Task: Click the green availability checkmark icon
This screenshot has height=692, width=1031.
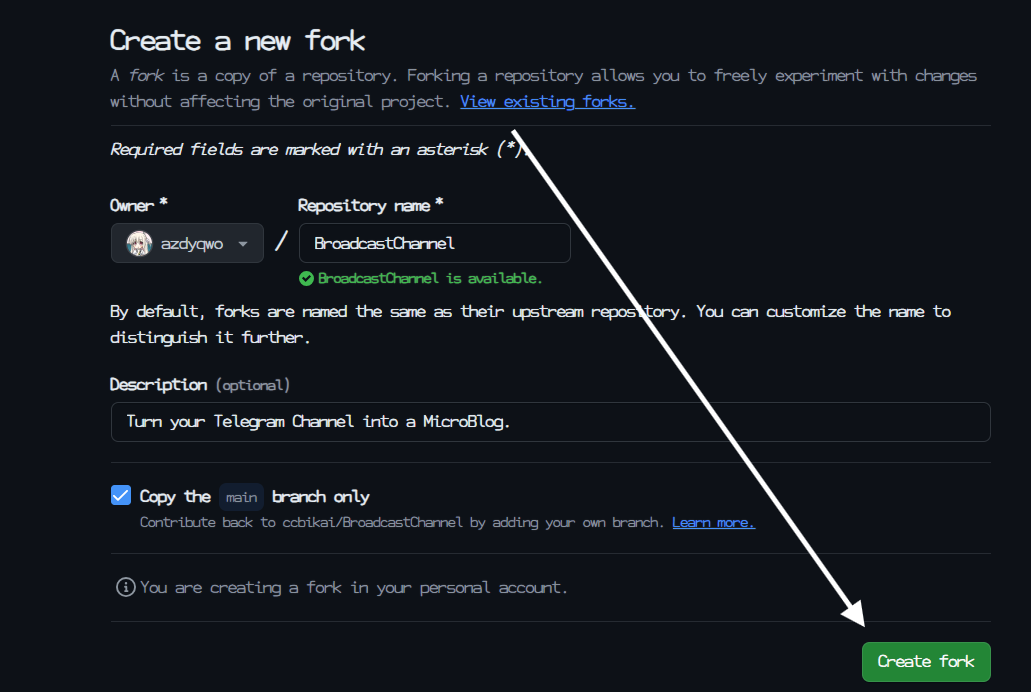Action: point(307,278)
